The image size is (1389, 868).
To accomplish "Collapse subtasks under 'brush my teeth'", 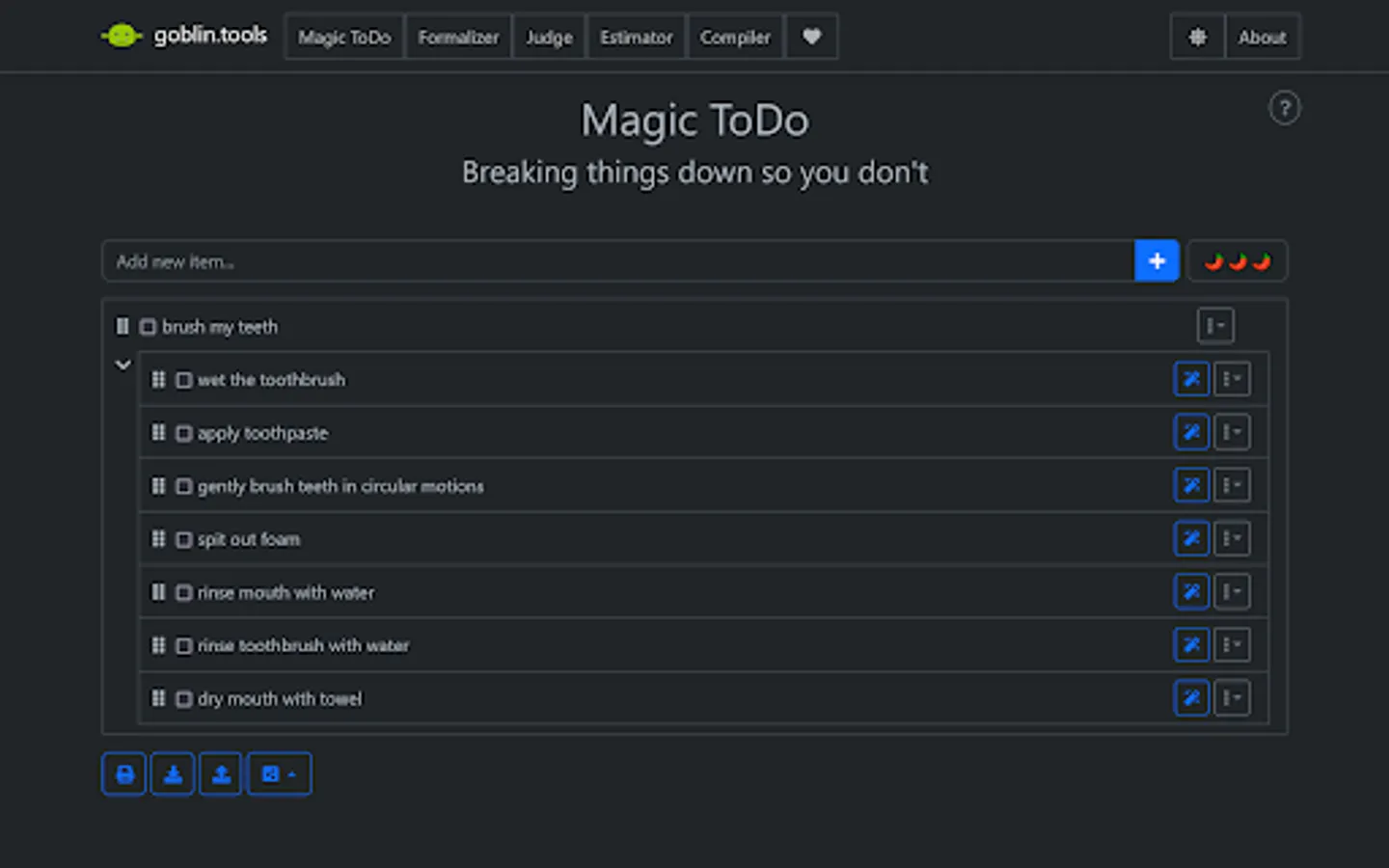I will click(x=123, y=365).
